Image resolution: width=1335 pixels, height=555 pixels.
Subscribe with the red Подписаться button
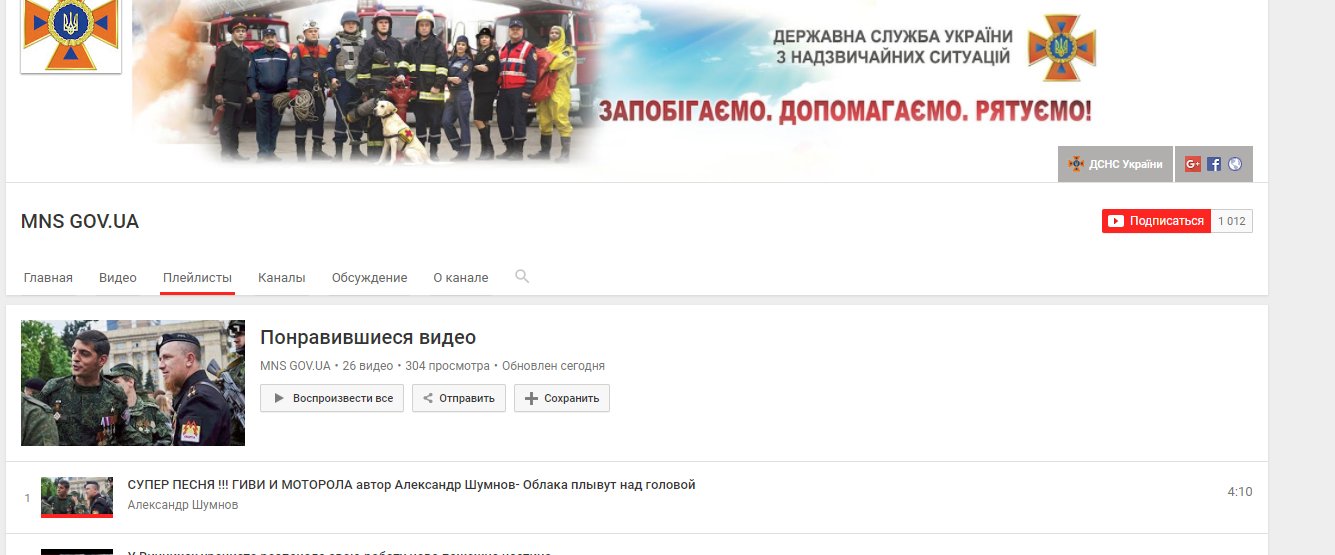tap(1156, 221)
